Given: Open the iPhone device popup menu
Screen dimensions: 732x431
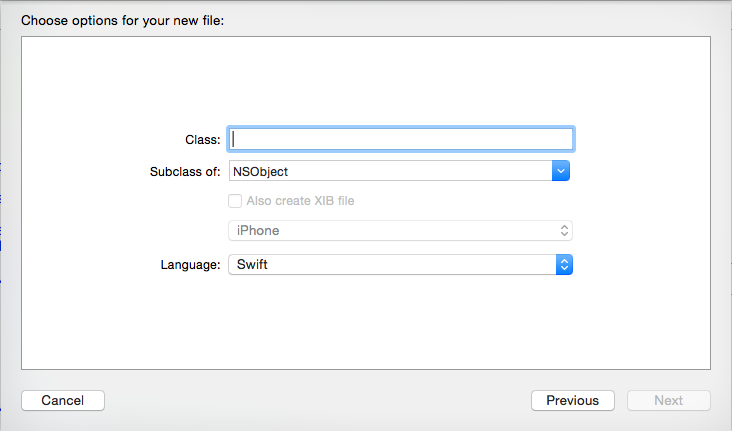Looking at the screenshot, I should (x=400, y=231).
